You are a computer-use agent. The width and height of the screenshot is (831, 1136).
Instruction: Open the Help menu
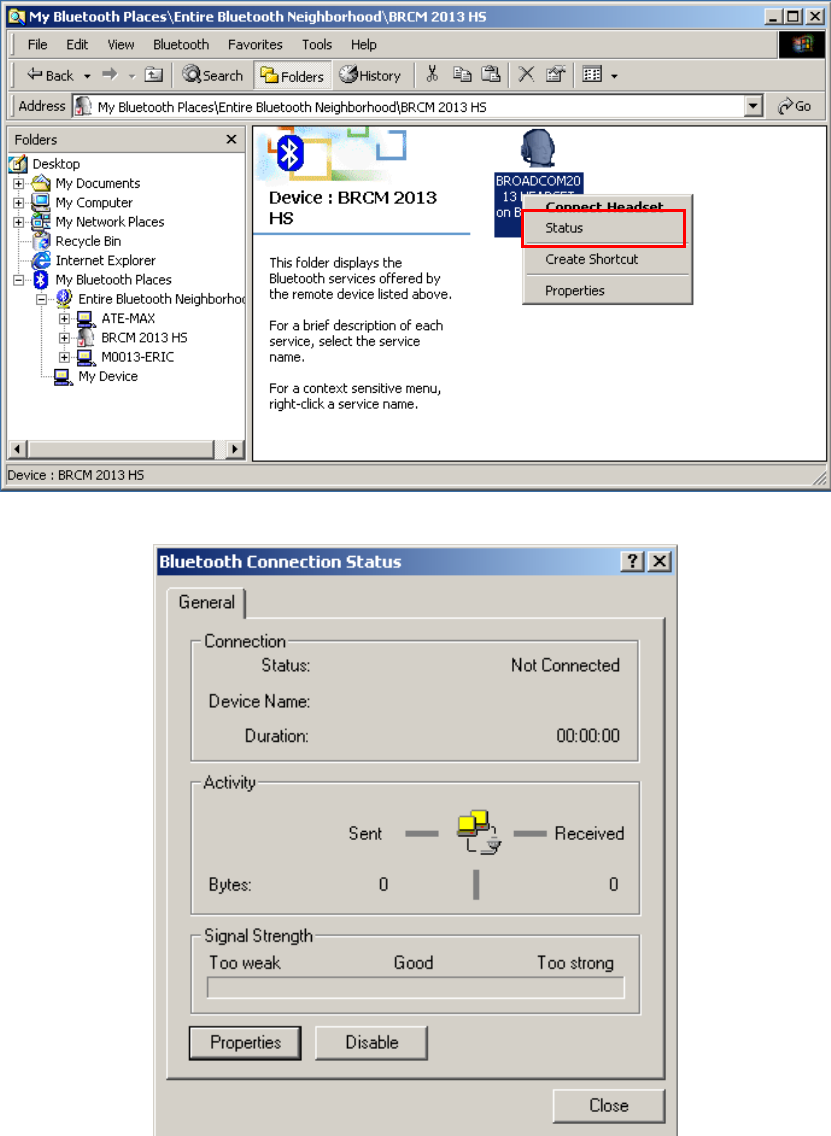click(364, 45)
